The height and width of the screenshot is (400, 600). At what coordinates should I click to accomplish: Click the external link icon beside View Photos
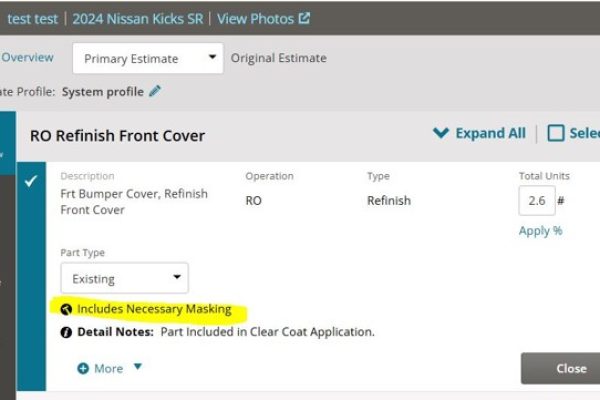click(304, 18)
